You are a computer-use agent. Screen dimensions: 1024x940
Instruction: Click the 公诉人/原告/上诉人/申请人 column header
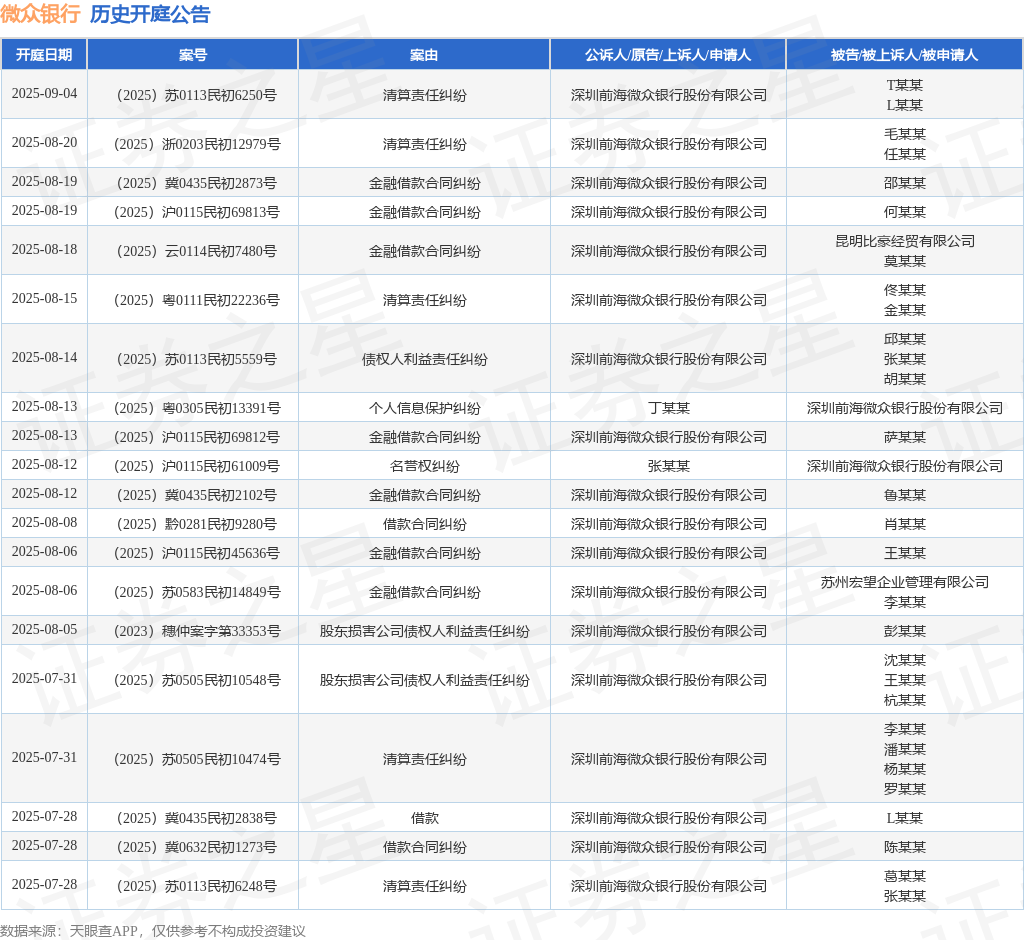coord(668,55)
